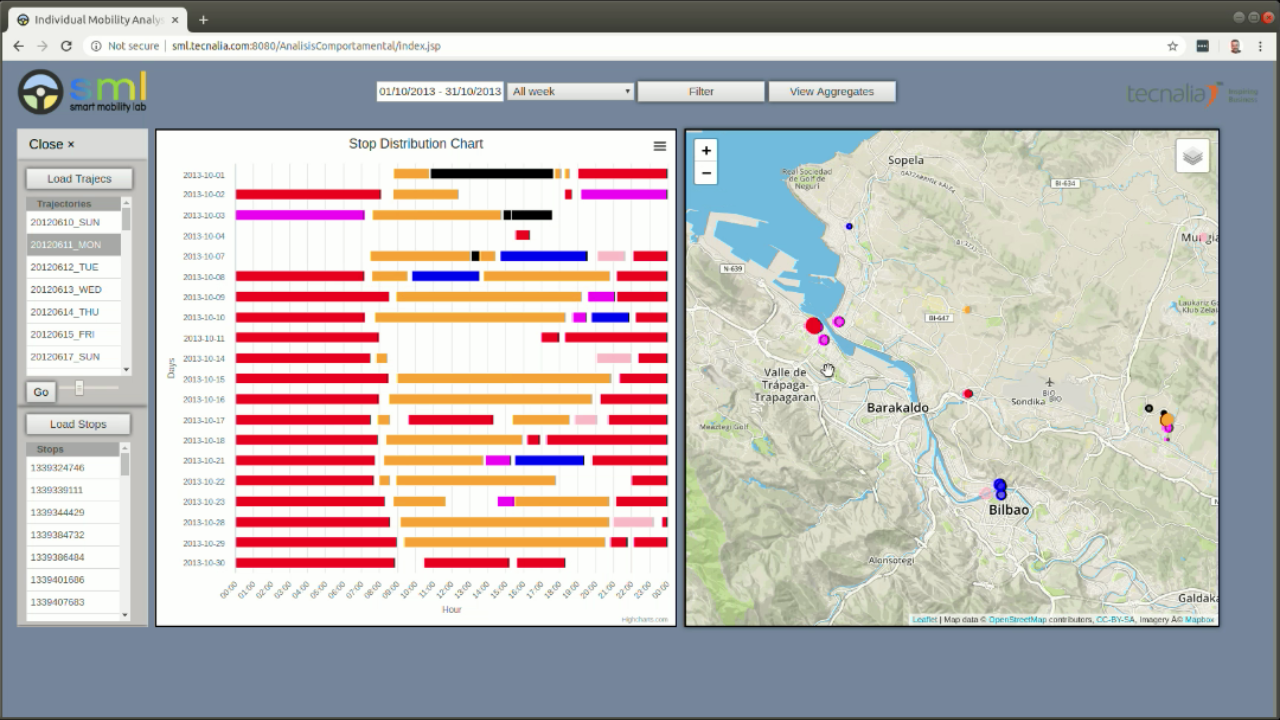Select trajectory 20120610_SUN
This screenshot has height=720, width=1280.
pyautogui.click(x=73, y=222)
